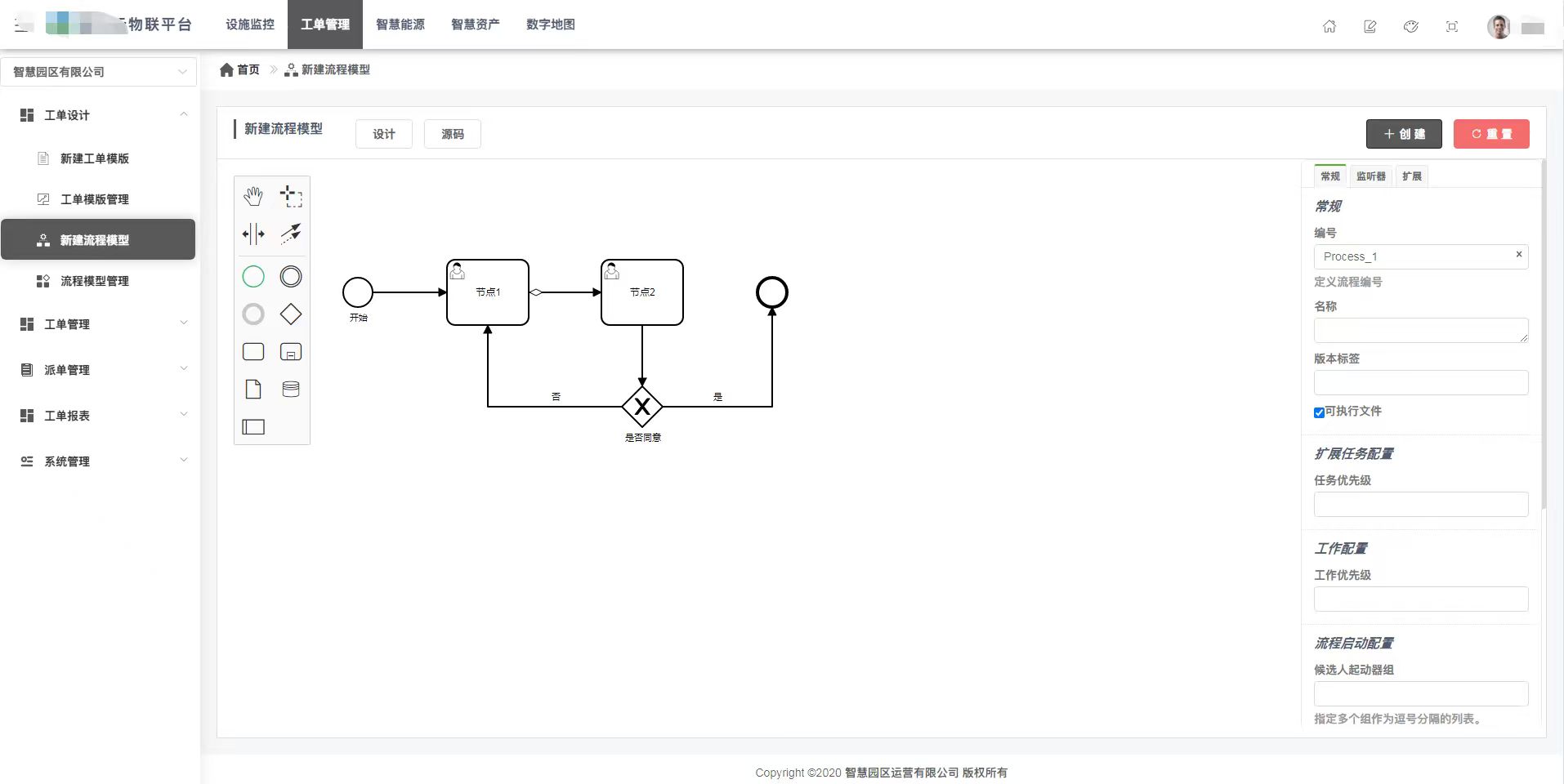The width and height of the screenshot is (1564, 784).
Task: Toggle the 可执行文件 checkbox
Action: tap(1319, 412)
